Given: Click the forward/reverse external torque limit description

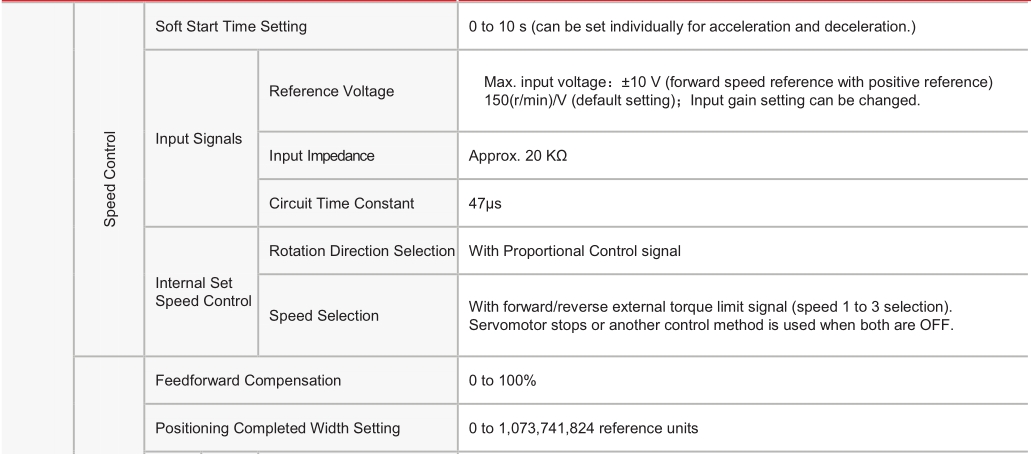Looking at the screenshot, I should (711, 316).
